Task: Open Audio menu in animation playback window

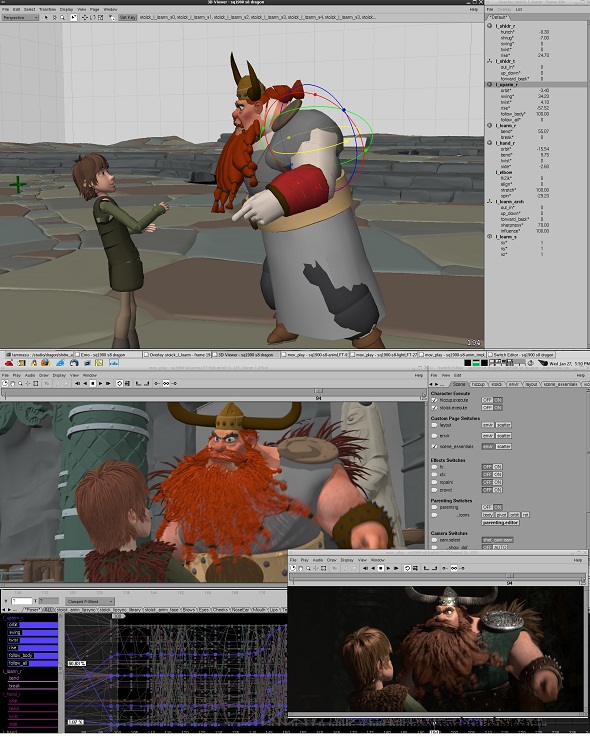Action: point(30,376)
